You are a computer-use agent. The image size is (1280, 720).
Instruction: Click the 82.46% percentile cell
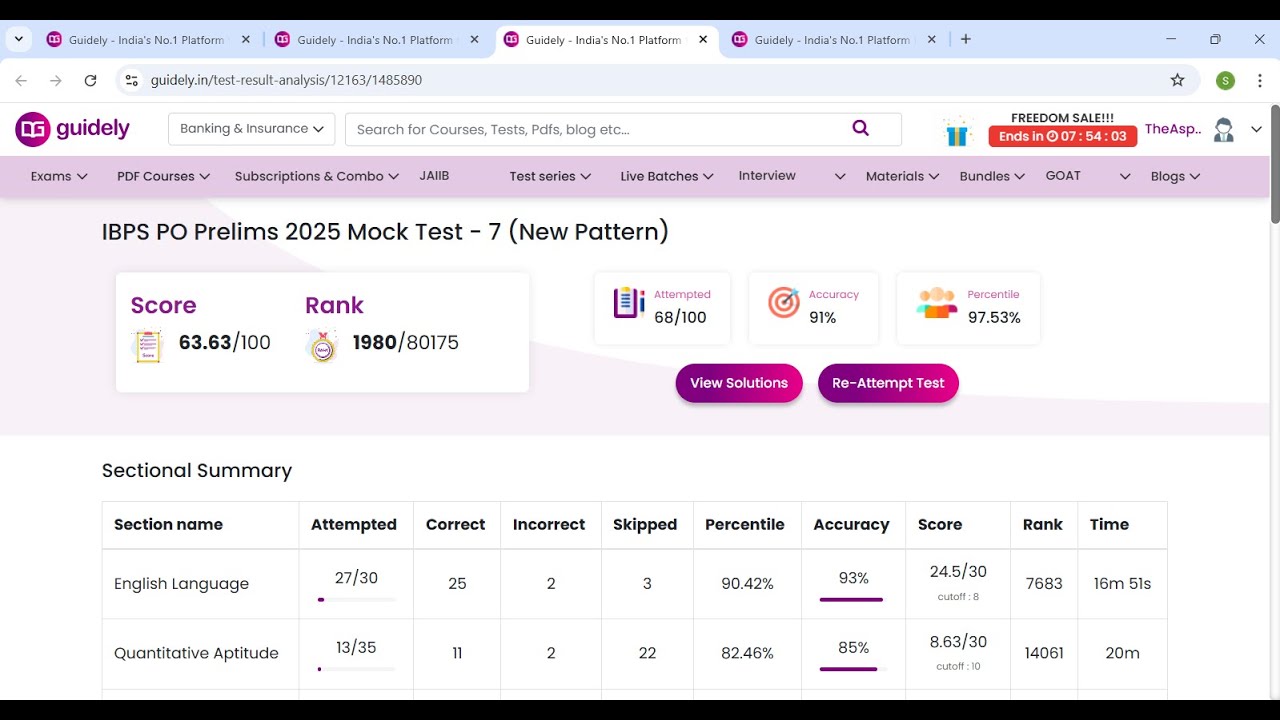point(747,653)
